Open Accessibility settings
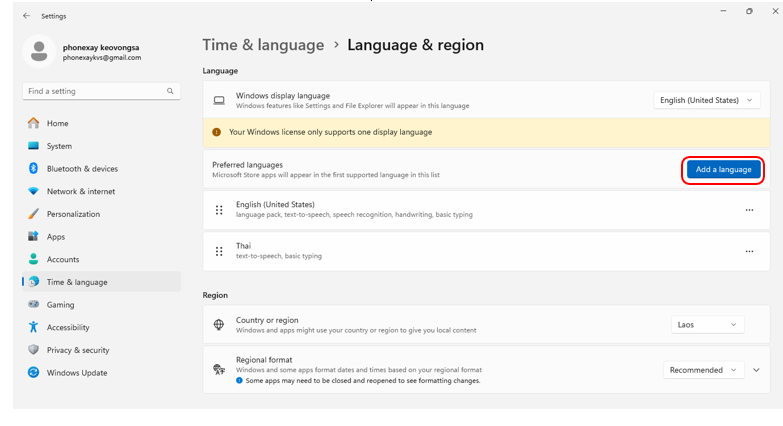 pos(68,327)
